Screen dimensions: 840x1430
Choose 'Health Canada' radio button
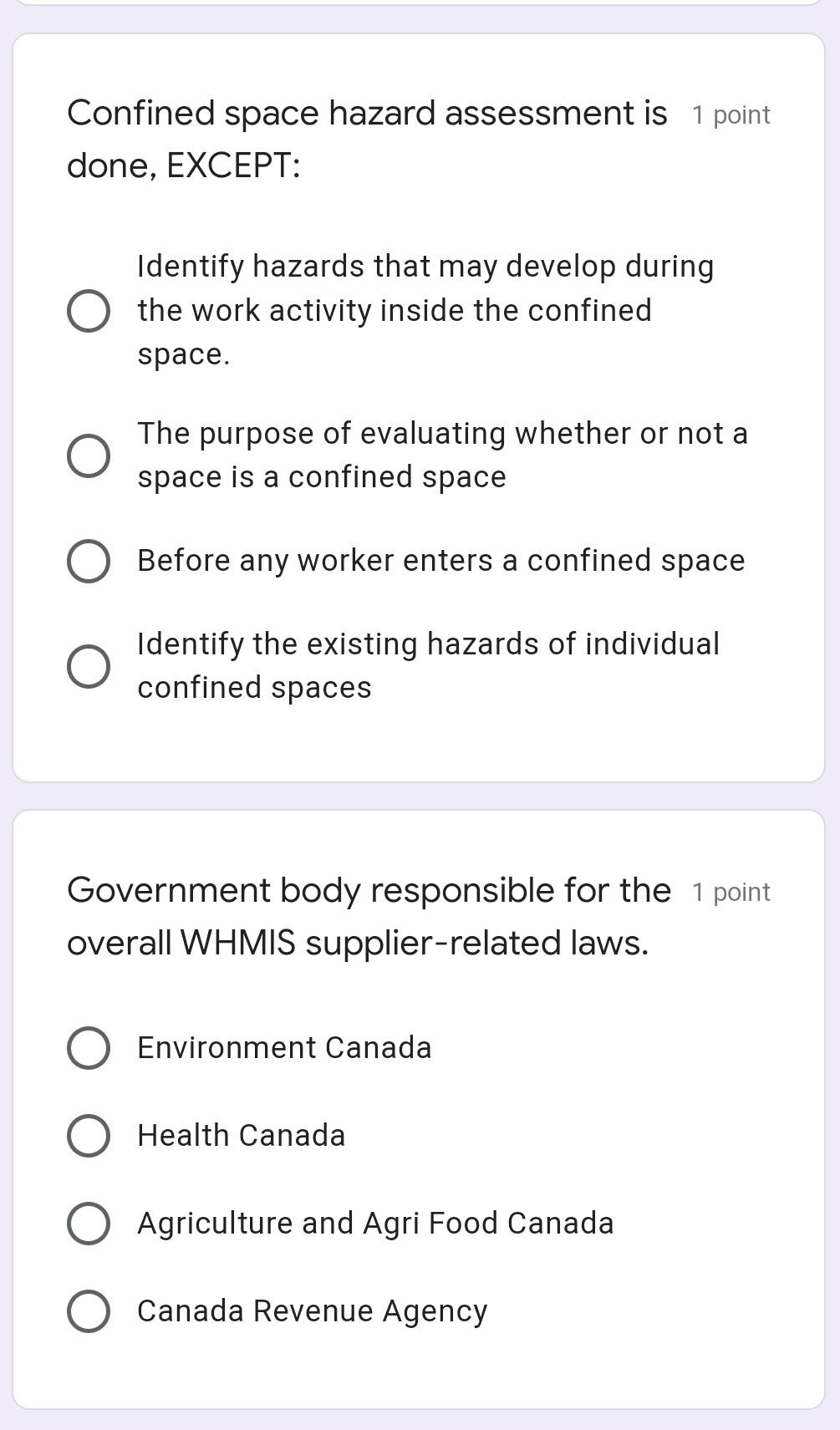tap(89, 1136)
